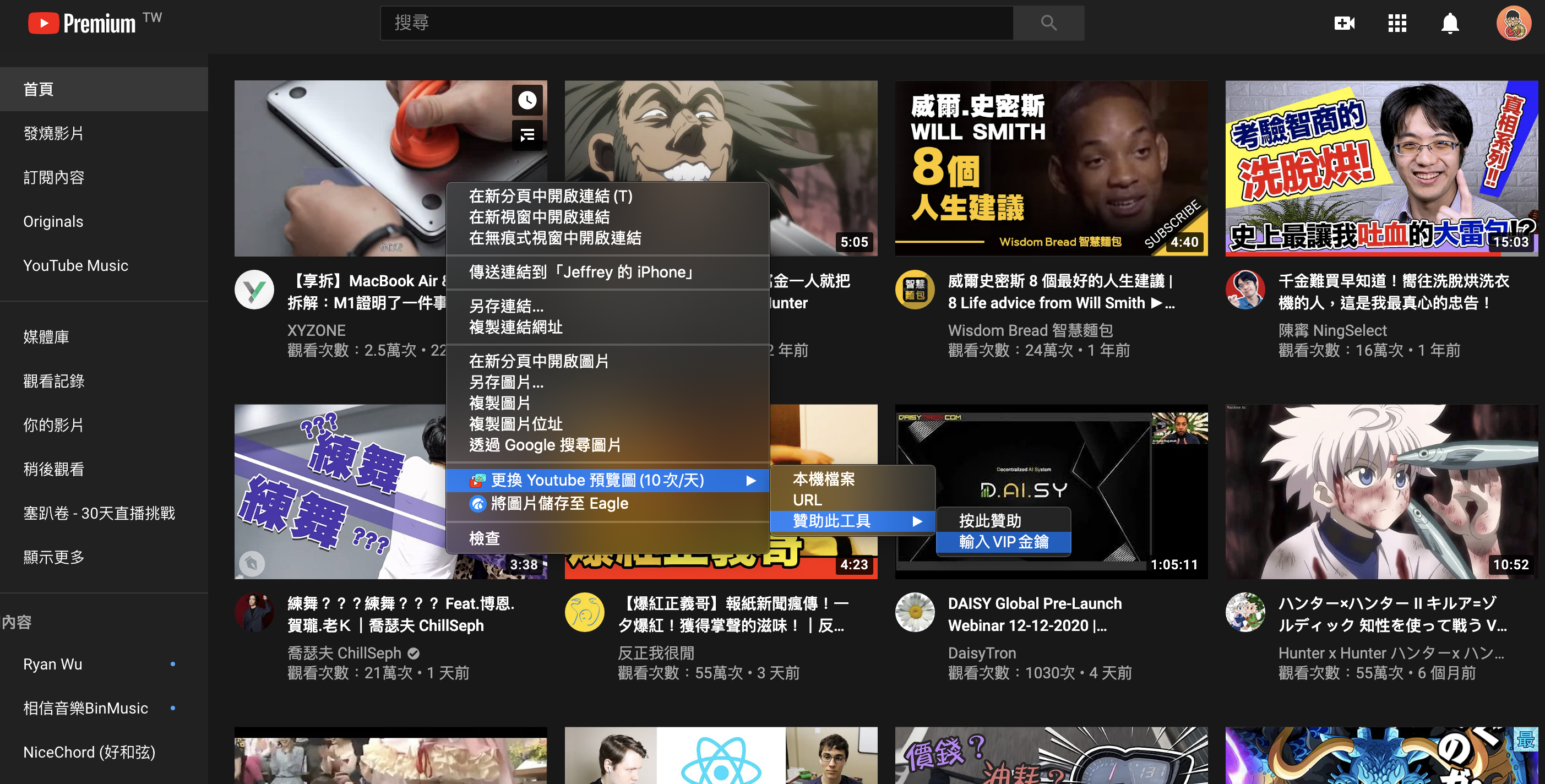Open the React logo video thumbnail
The image size is (1545, 784).
click(x=721, y=755)
